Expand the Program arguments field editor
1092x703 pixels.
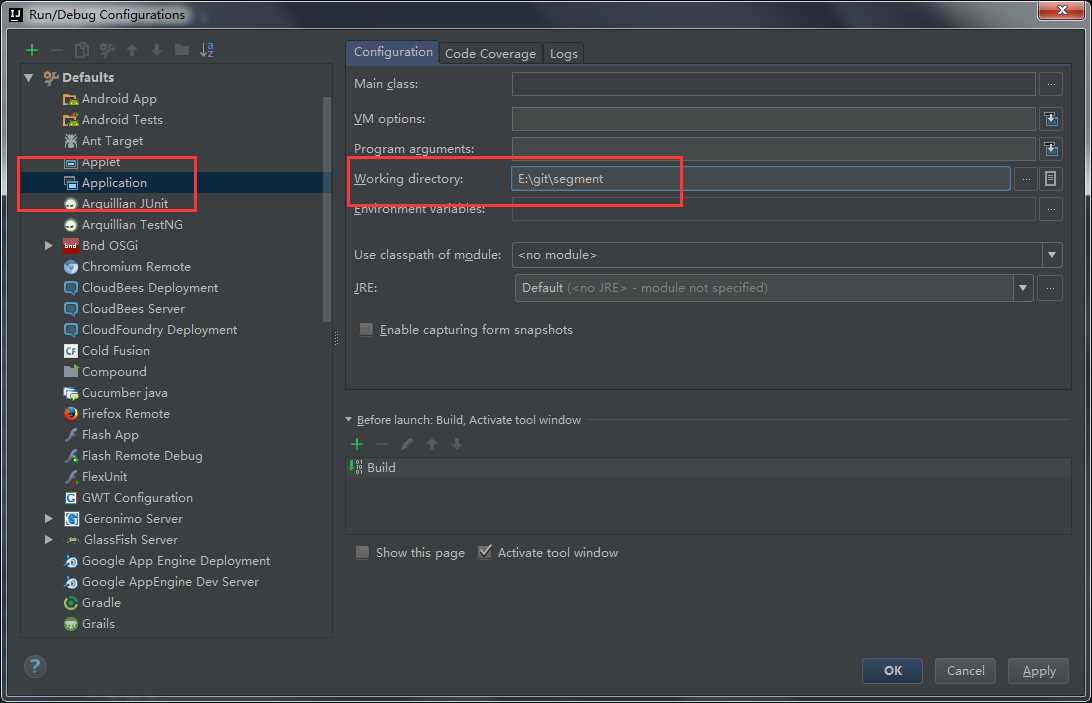click(x=1051, y=149)
